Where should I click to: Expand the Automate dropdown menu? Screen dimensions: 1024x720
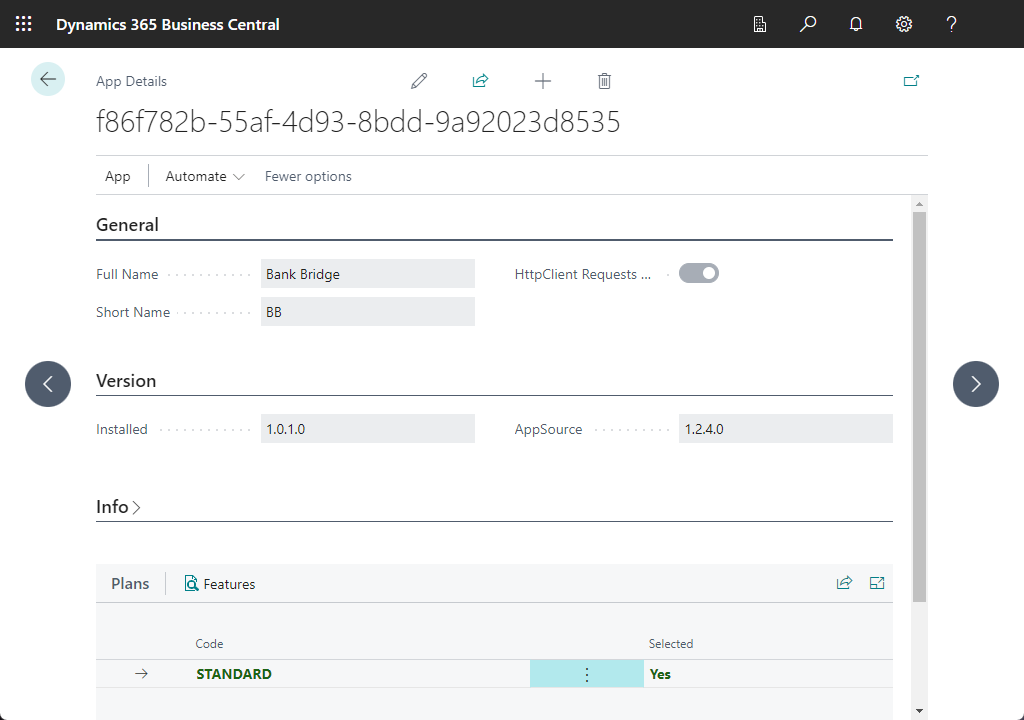tap(205, 176)
